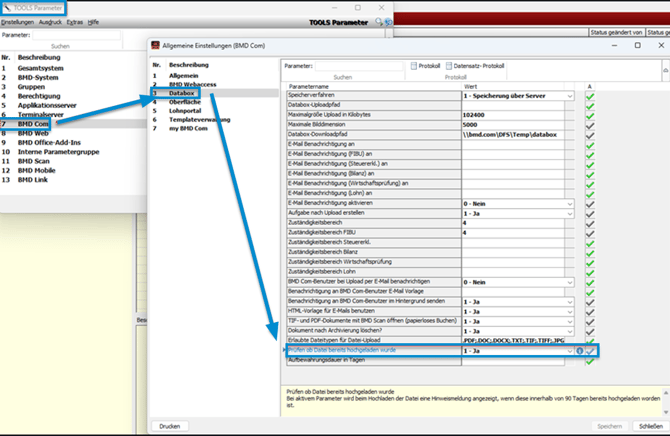Screen dimensions: 670x436
Task: Select BMD-System in TOOLS Parameter list
Action: click(38, 78)
